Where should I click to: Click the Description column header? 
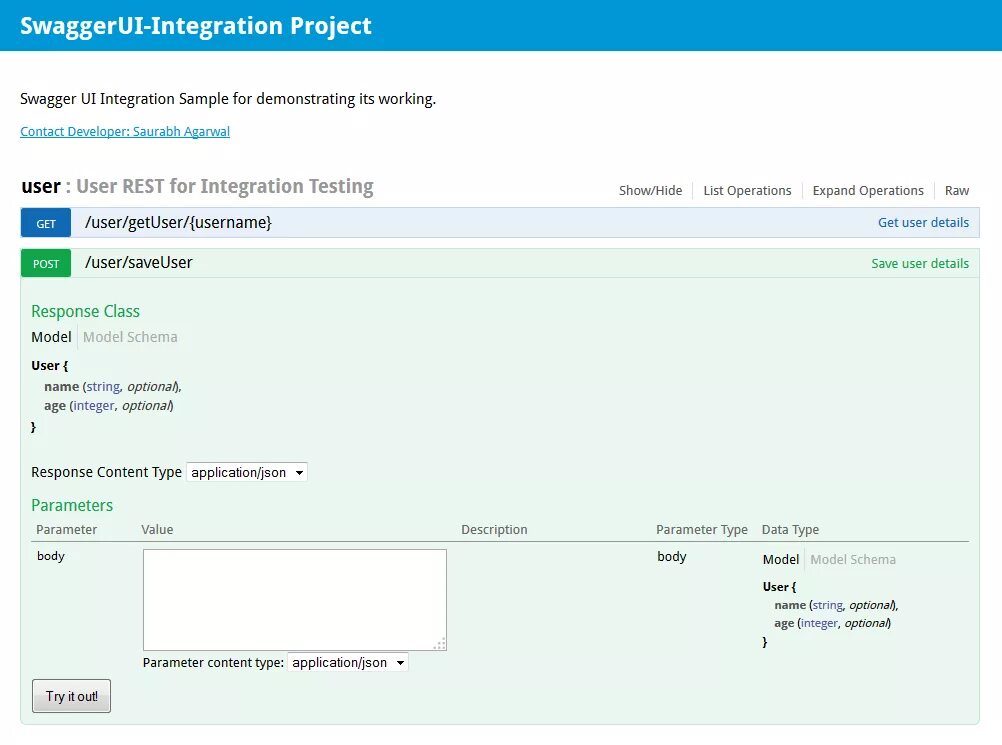pos(494,530)
